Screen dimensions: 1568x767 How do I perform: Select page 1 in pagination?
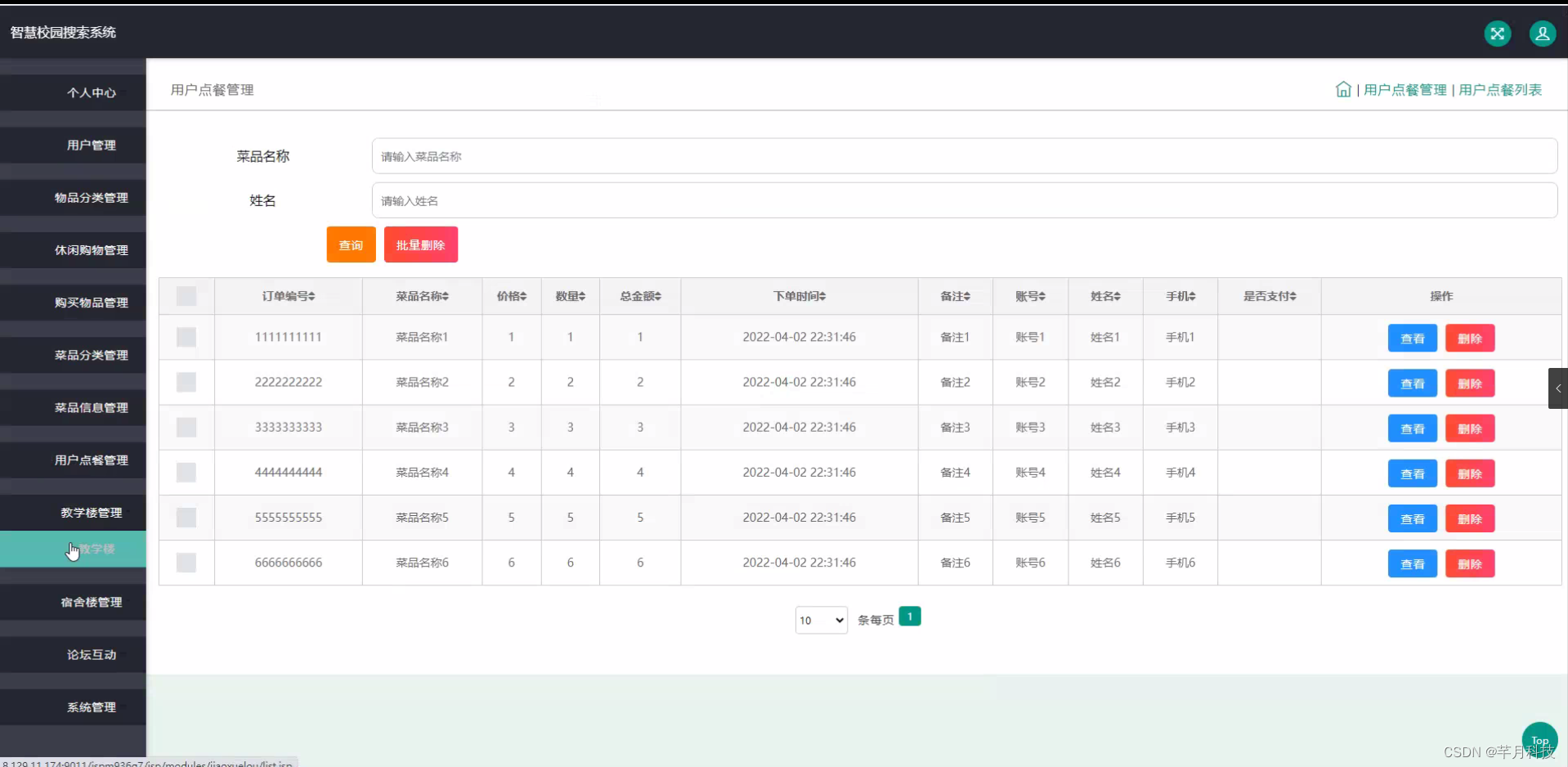[x=910, y=616]
